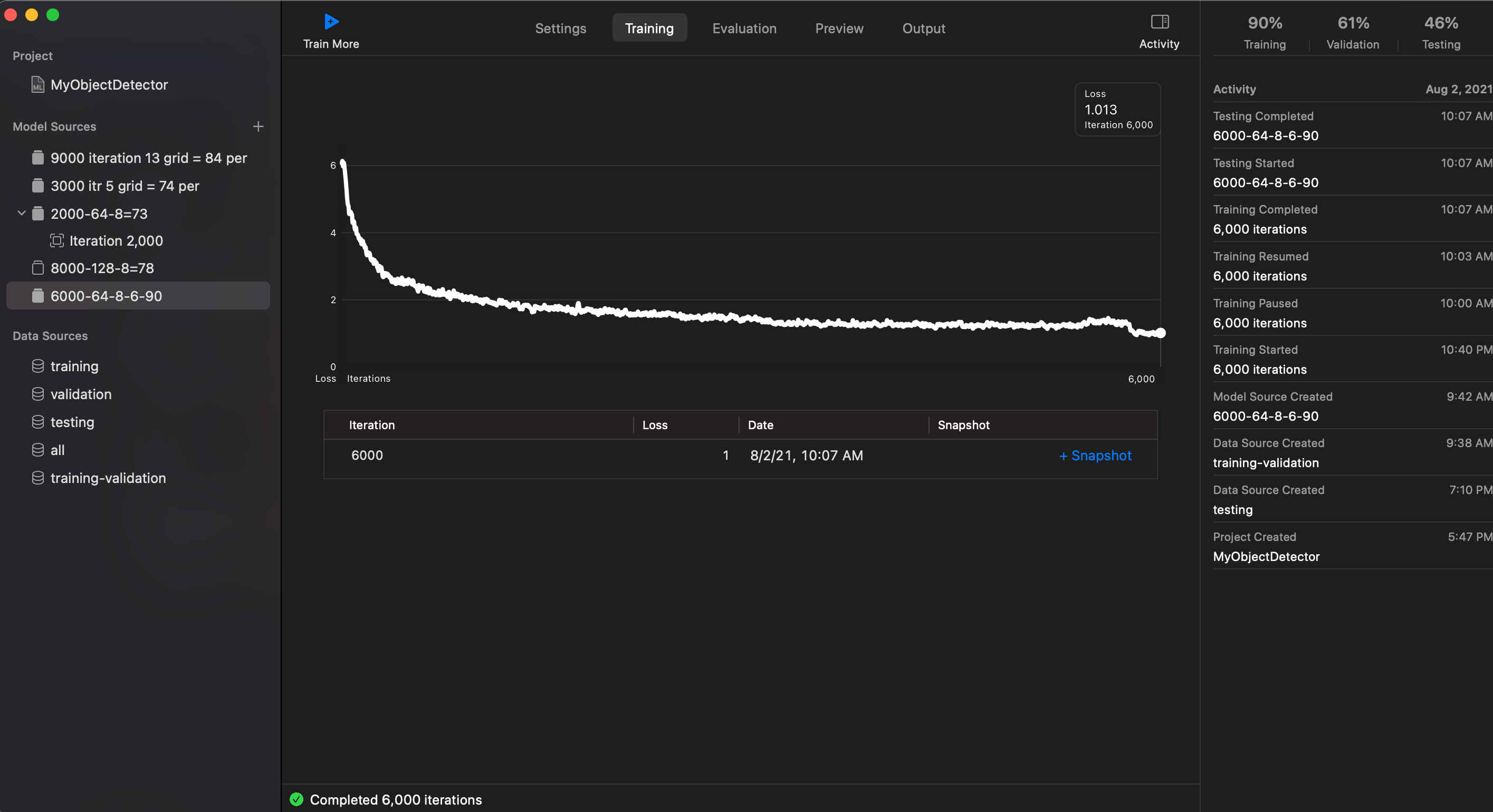
Task: Open the training data source icon
Action: tap(37, 366)
